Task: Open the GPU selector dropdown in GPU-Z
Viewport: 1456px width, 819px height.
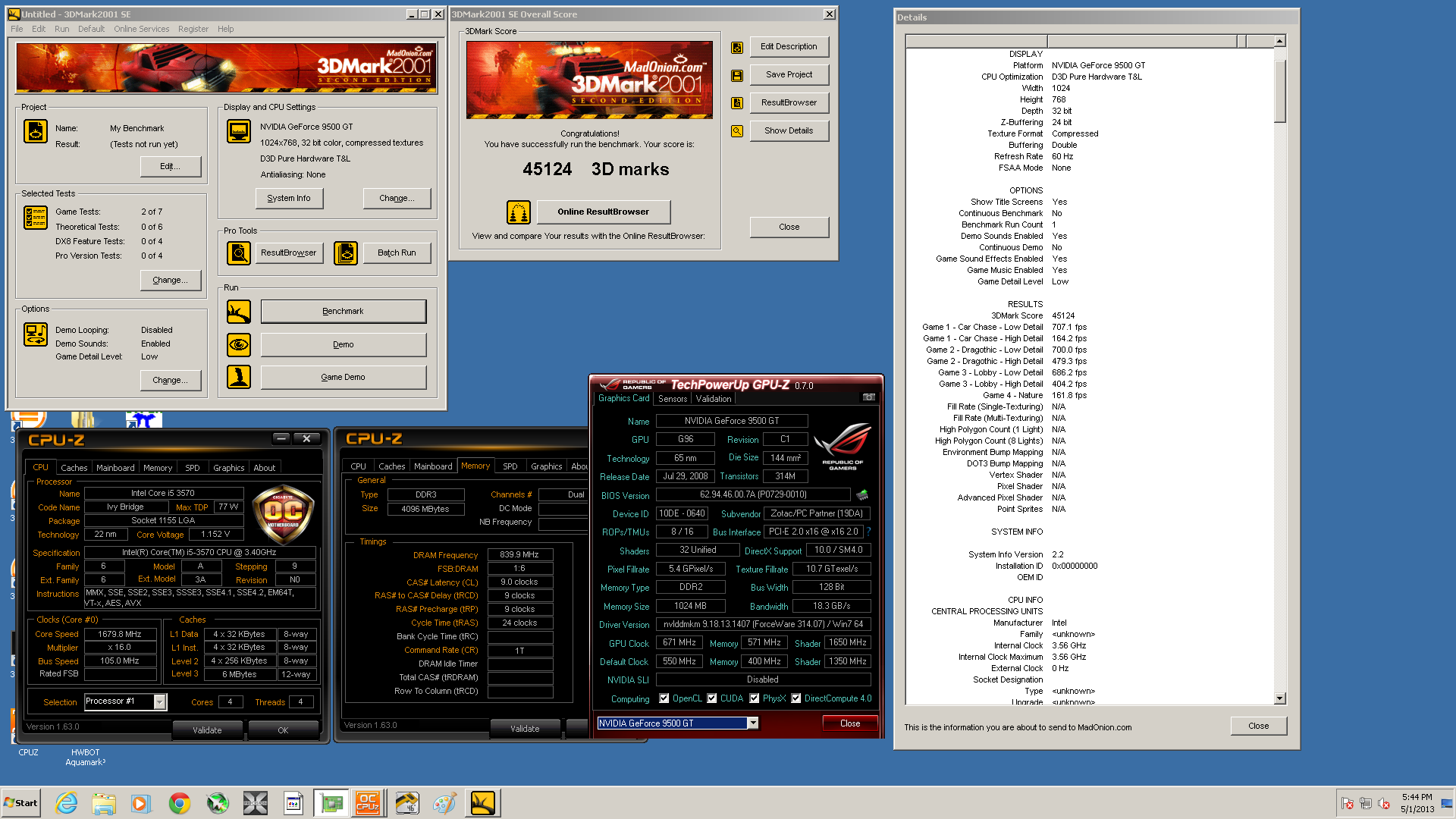Action: (x=753, y=723)
